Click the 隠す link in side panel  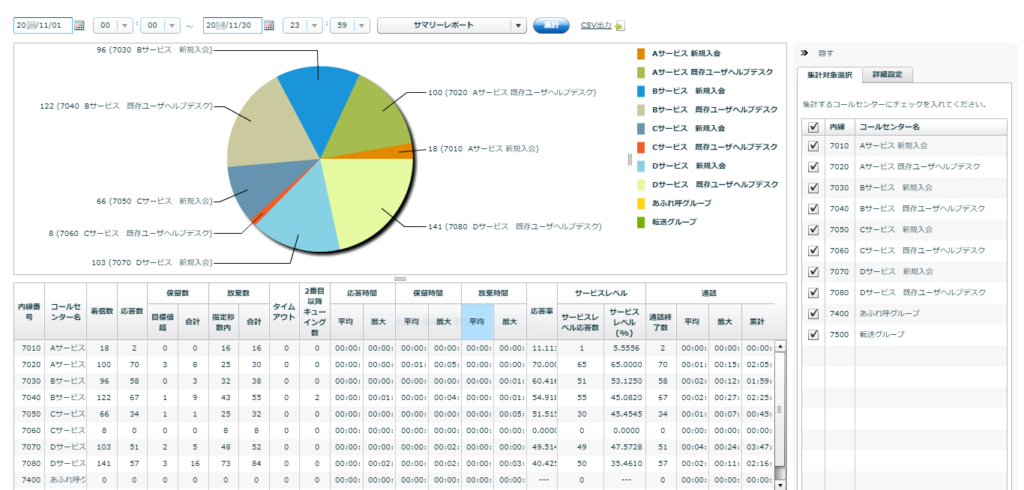(x=825, y=53)
